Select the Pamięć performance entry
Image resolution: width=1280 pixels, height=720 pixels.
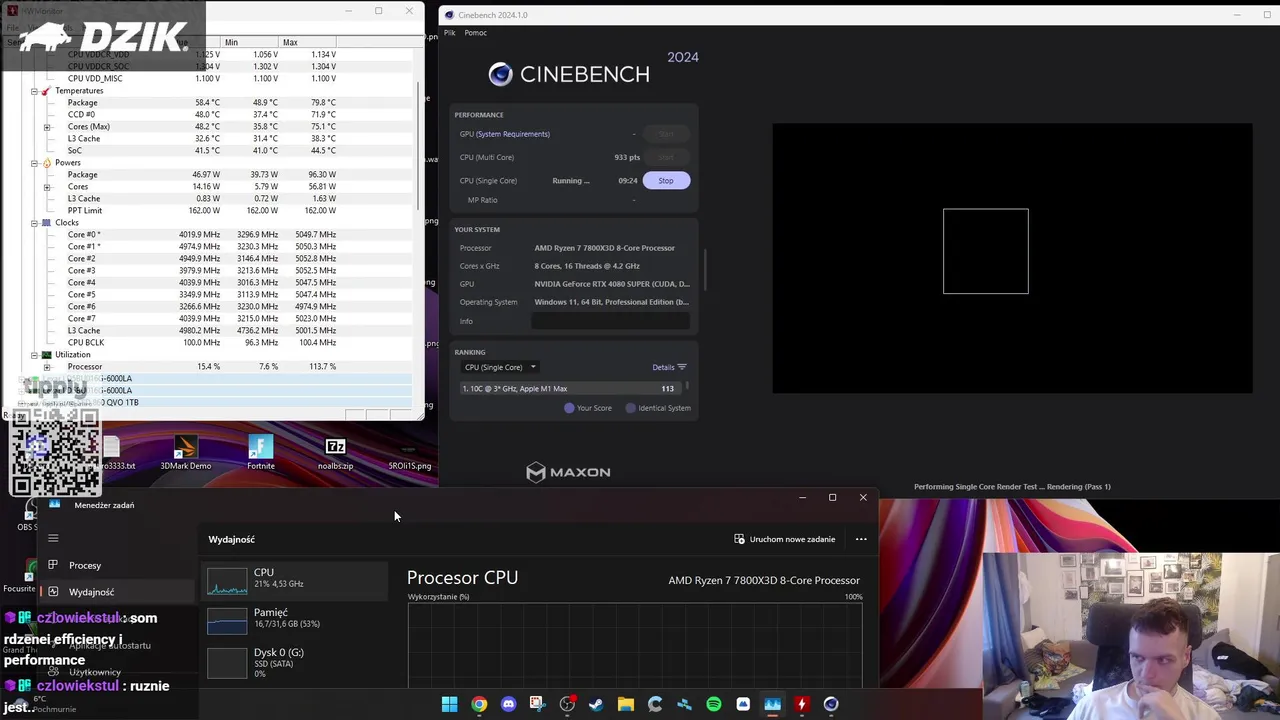click(x=295, y=619)
